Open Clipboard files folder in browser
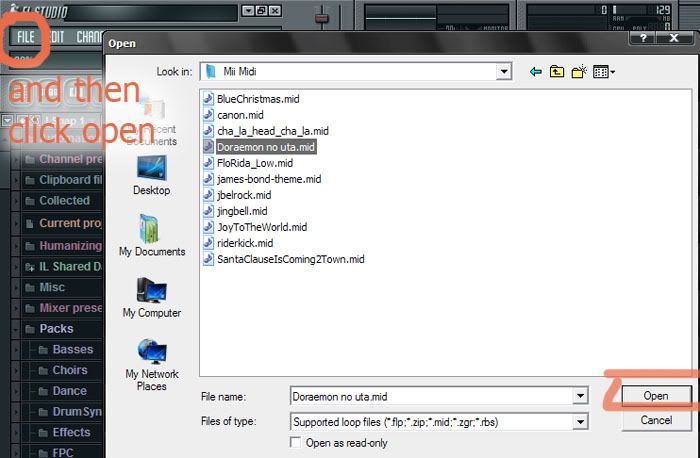 (x=62, y=180)
